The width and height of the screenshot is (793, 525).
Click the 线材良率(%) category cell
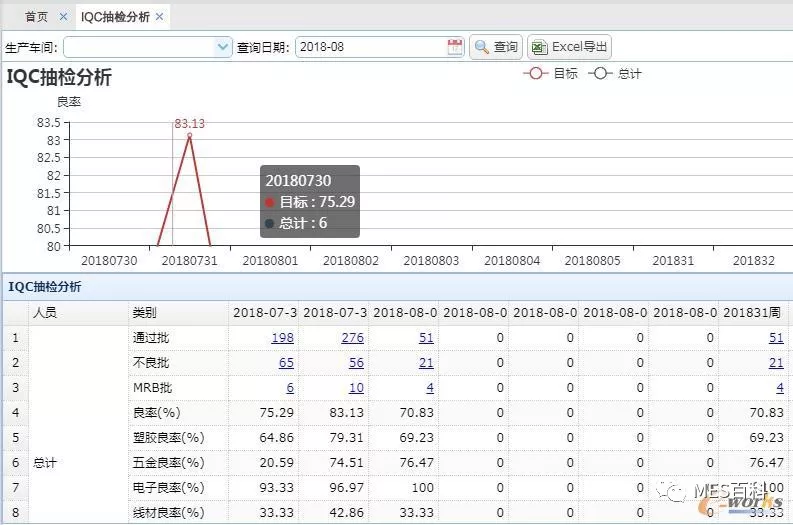tap(178, 512)
